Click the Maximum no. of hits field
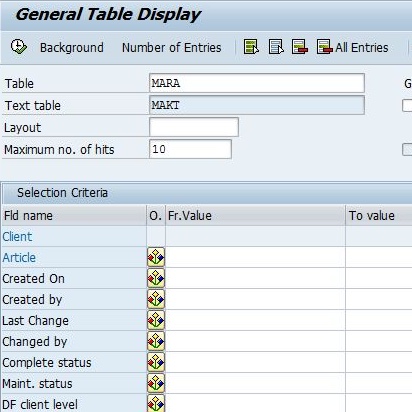 [x=190, y=149]
